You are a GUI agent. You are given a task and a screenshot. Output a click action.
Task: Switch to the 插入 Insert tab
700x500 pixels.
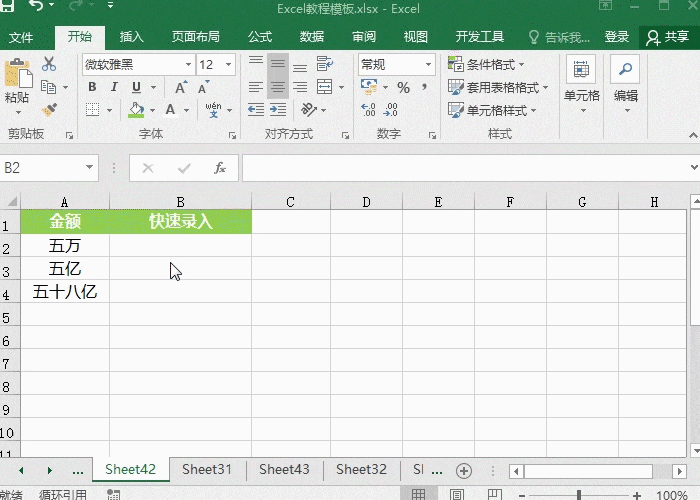point(132,37)
